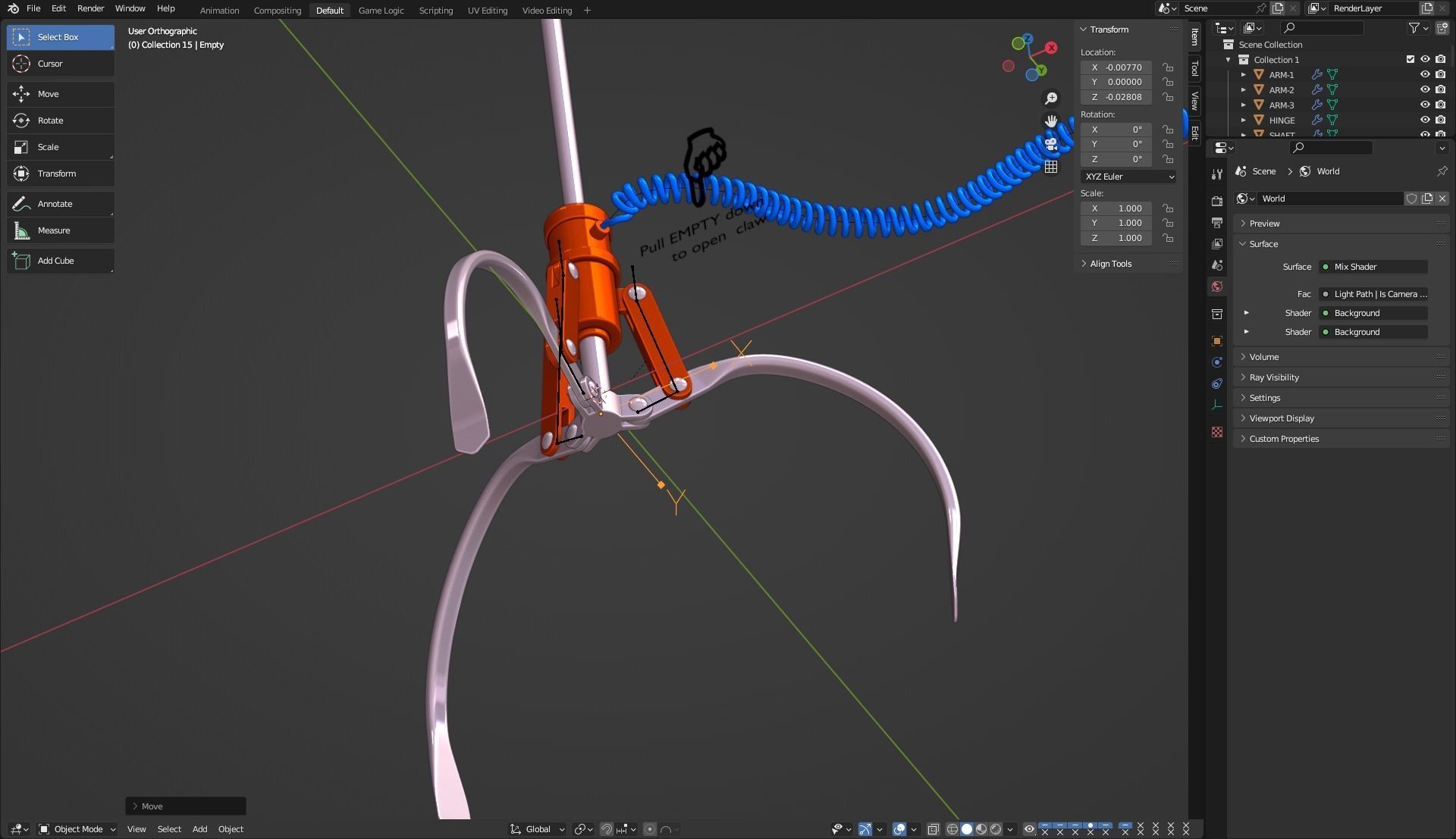Toggle X-ray mode in header
The image size is (1456, 839).
[x=933, y=829]
